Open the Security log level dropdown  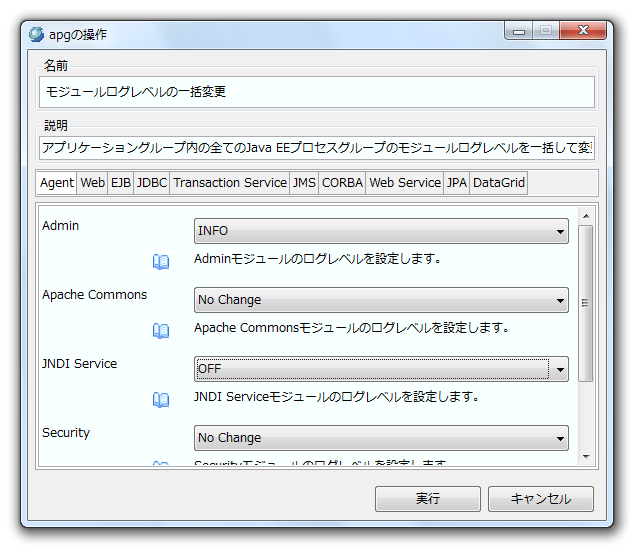pyautogui.click(x=380, y=438)
